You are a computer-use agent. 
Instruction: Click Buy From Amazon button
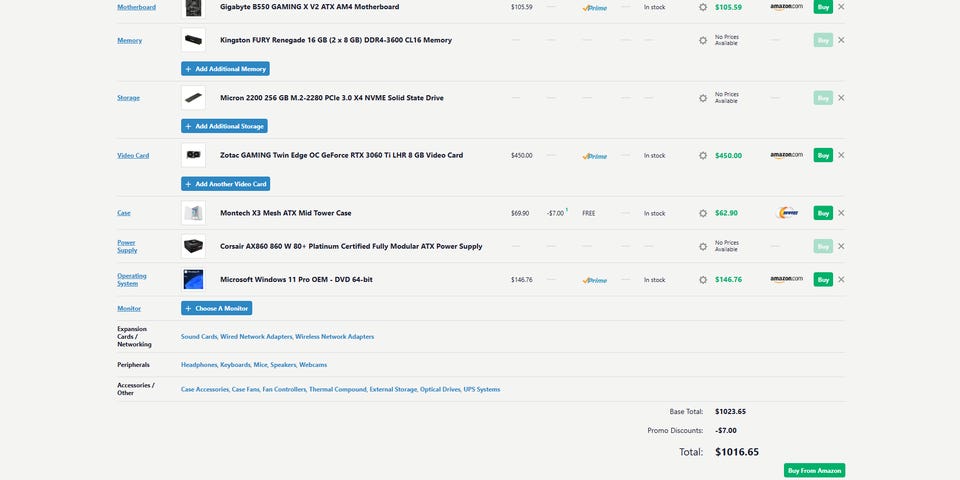click(814, 470)
